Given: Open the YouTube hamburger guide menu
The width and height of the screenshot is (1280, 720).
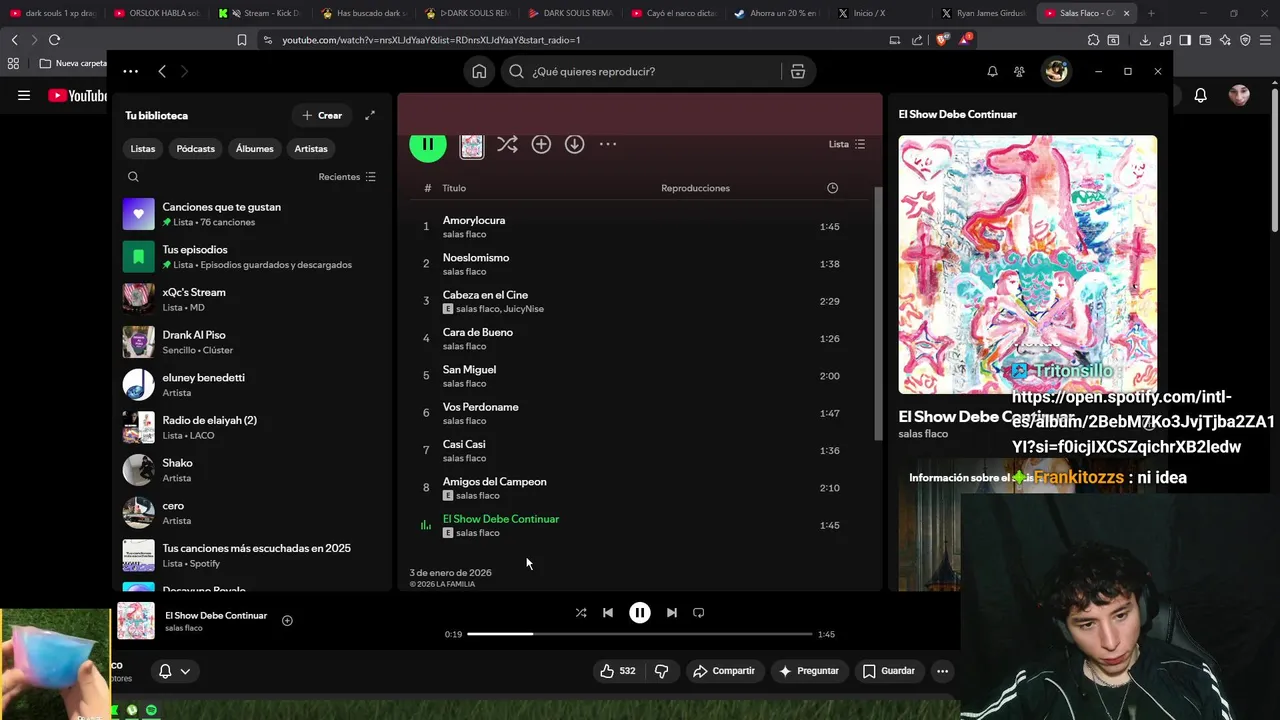Looking at the screenshot, I should (x=24, y=96).
